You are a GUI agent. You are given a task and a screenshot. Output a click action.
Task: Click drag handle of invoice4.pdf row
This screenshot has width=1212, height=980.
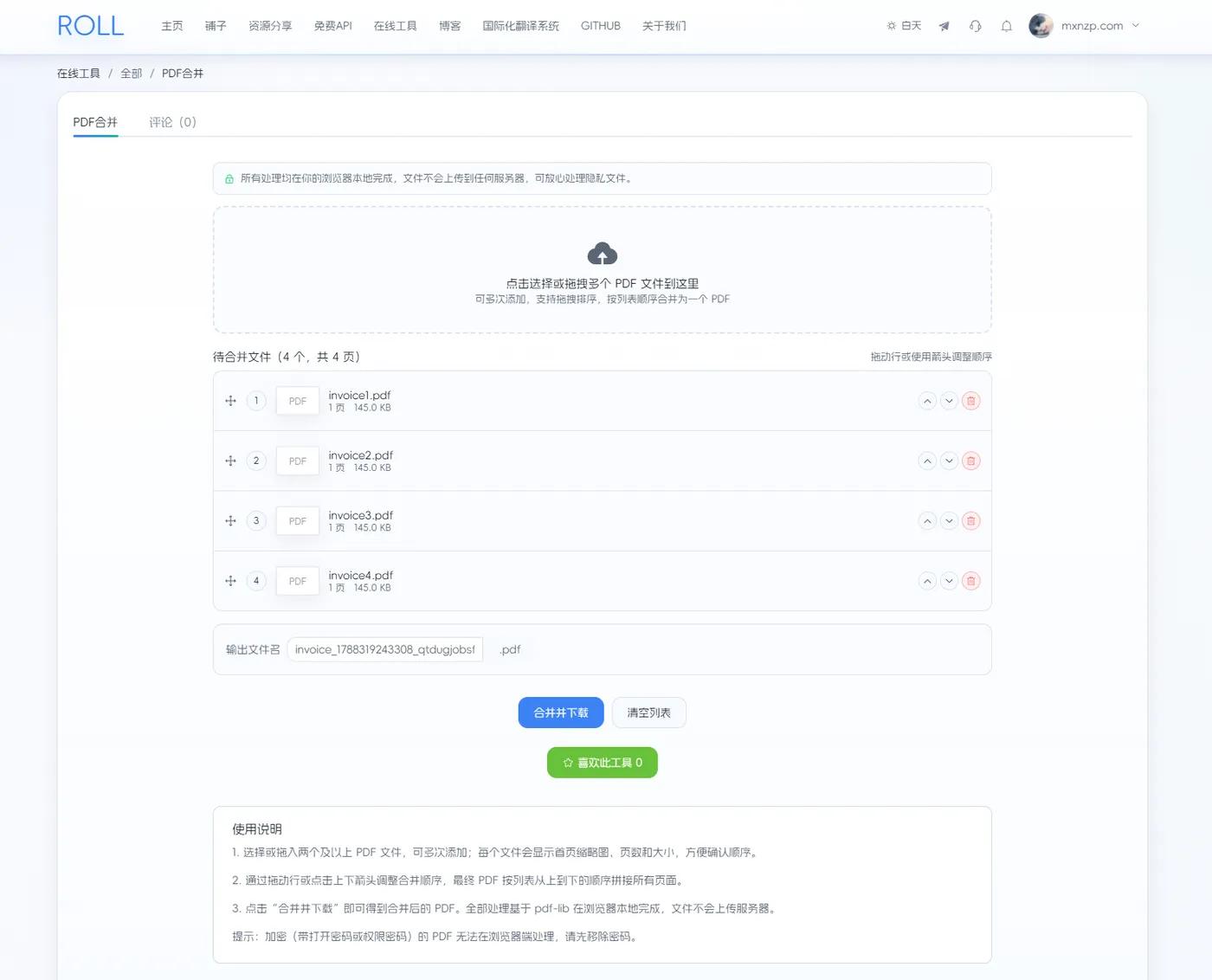(230, 581)
